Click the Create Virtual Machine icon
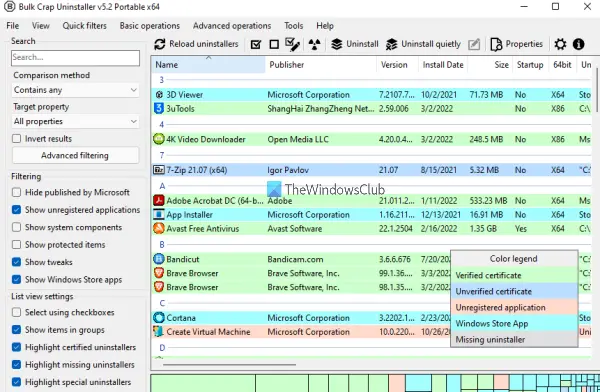 coord(159,332)
